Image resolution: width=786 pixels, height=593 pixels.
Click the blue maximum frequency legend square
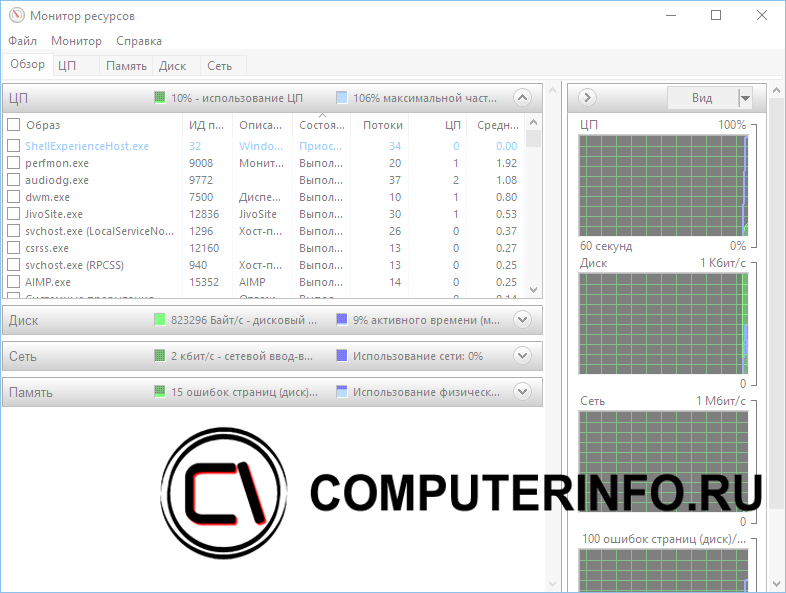(341, 98)
